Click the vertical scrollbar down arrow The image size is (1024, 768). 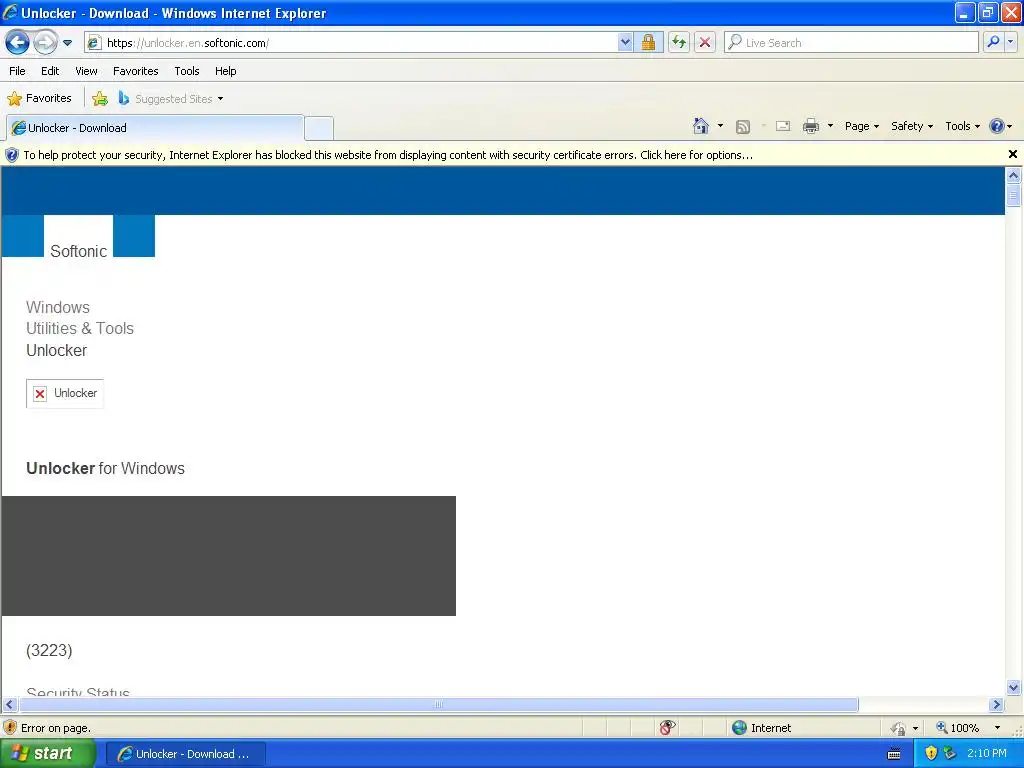[1013, 687]
